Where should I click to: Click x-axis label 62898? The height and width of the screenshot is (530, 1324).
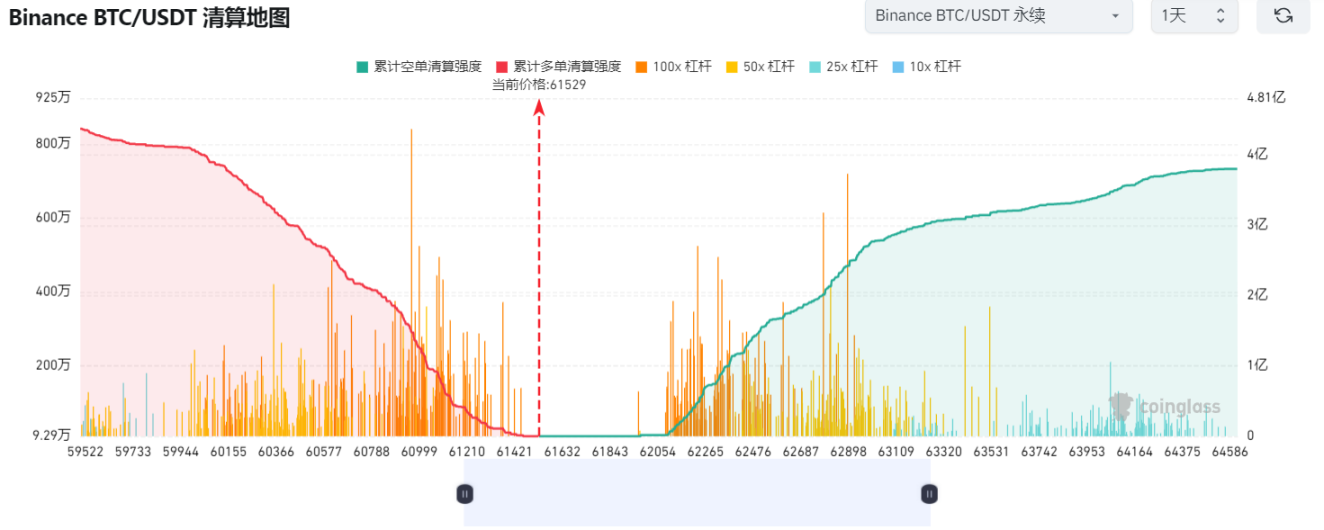click(x=848, y=451)
